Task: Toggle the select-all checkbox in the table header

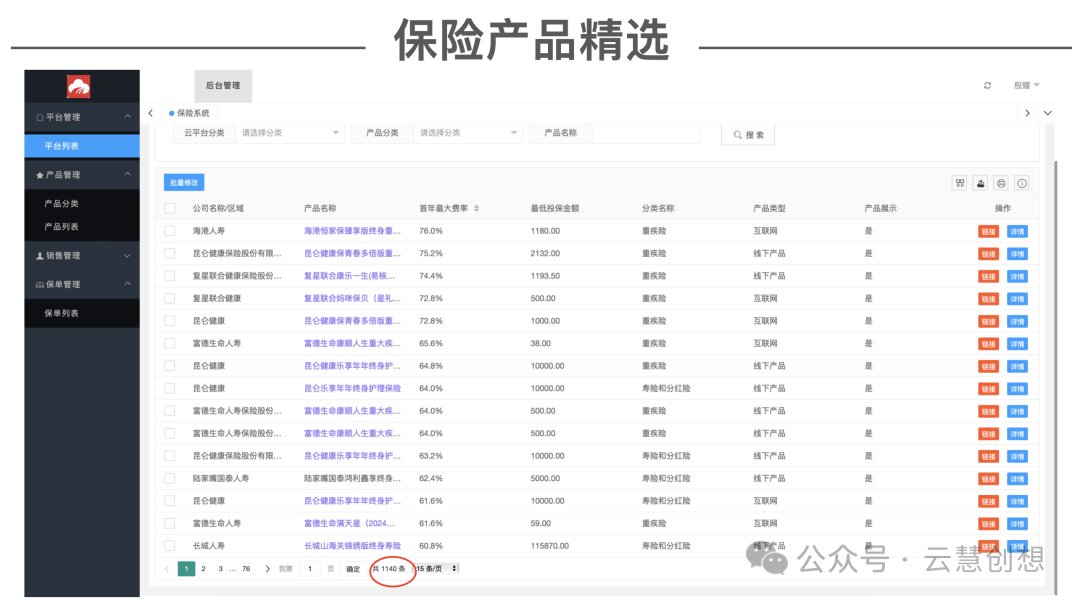Action: coord(169,207)
